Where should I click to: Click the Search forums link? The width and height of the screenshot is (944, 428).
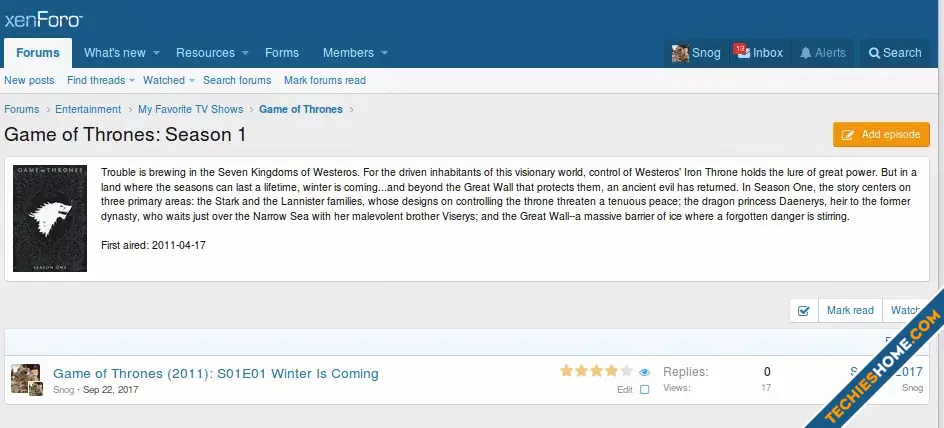tap(237, 80)
